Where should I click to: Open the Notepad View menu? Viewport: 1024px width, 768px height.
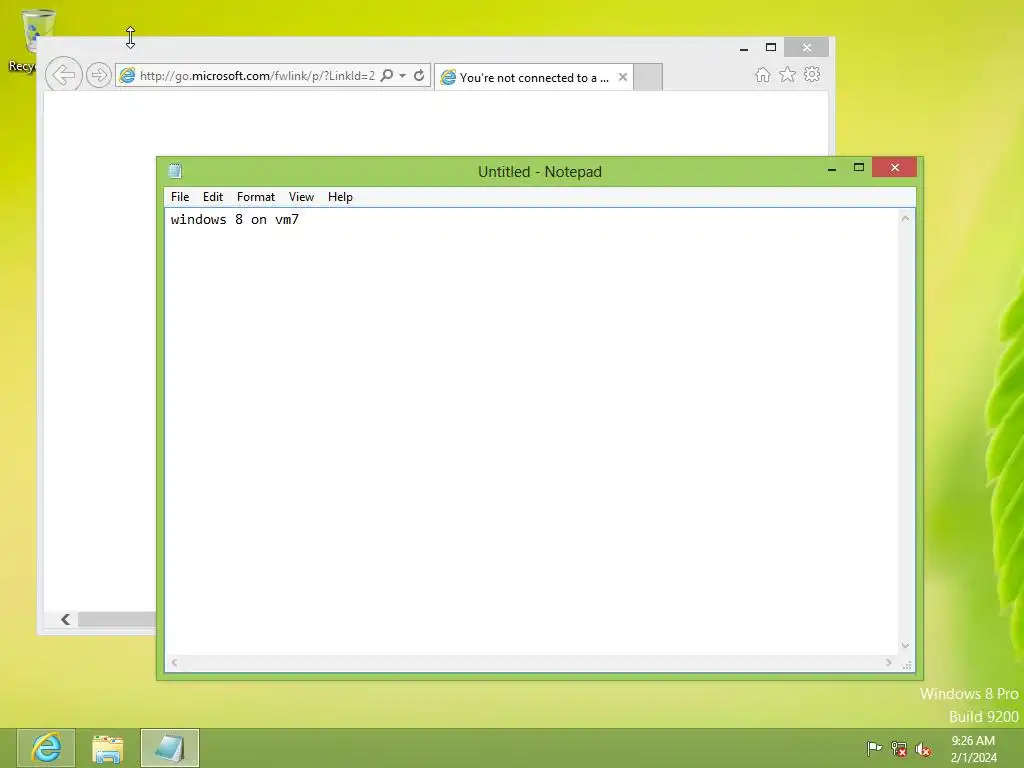[301, 197]
